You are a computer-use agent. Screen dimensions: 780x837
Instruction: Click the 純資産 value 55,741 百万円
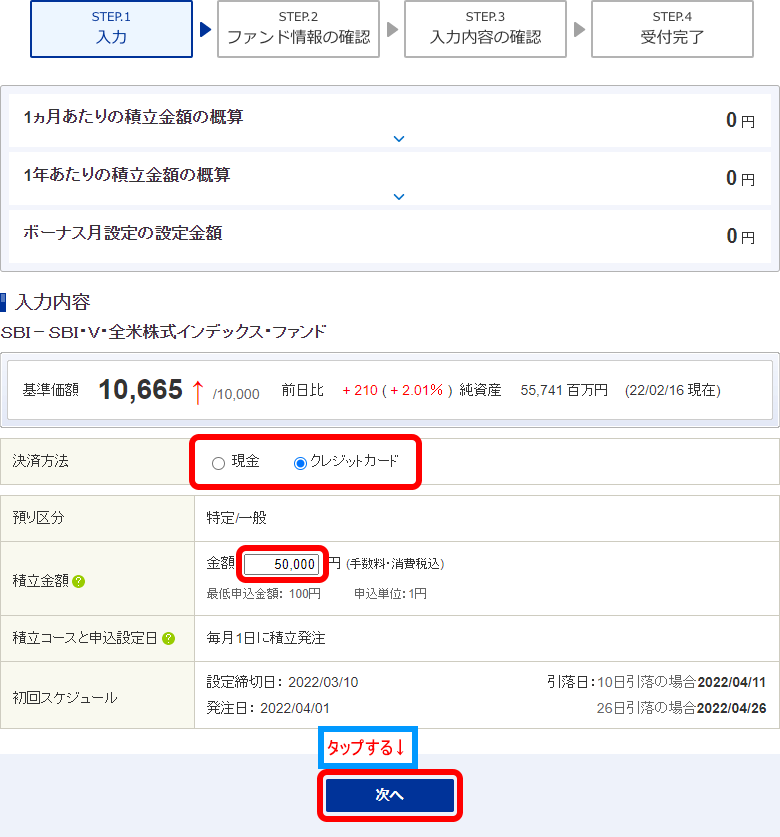click(x=564, y=390)
